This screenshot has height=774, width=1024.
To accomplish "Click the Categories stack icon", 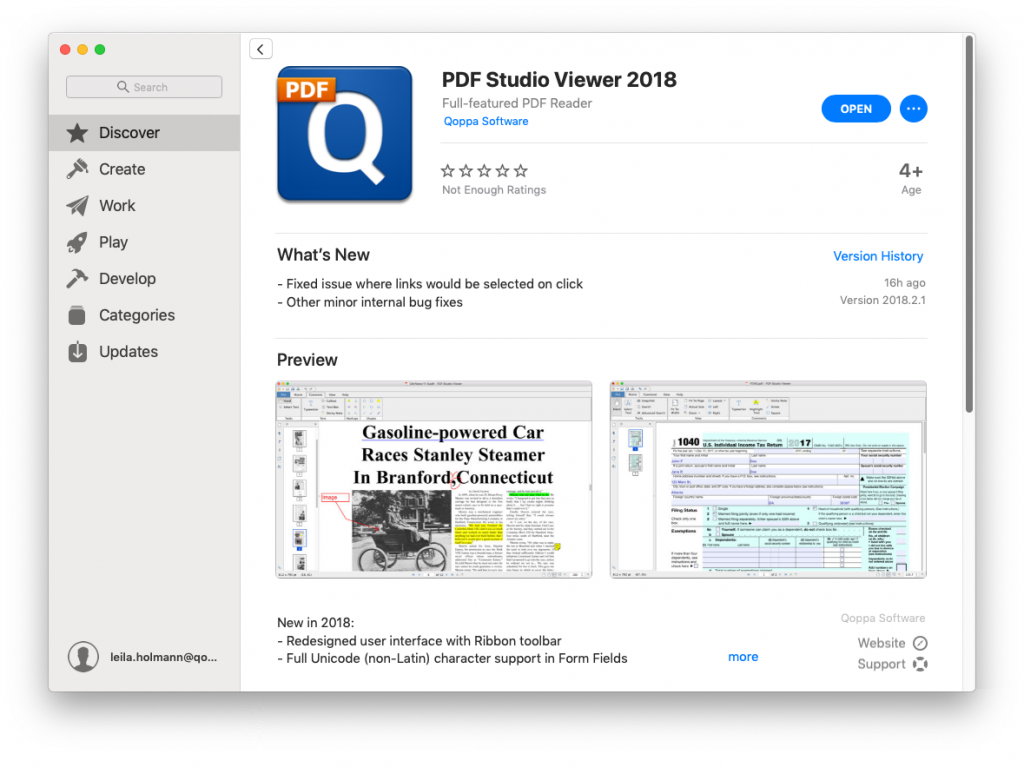I will click(77, 315).
